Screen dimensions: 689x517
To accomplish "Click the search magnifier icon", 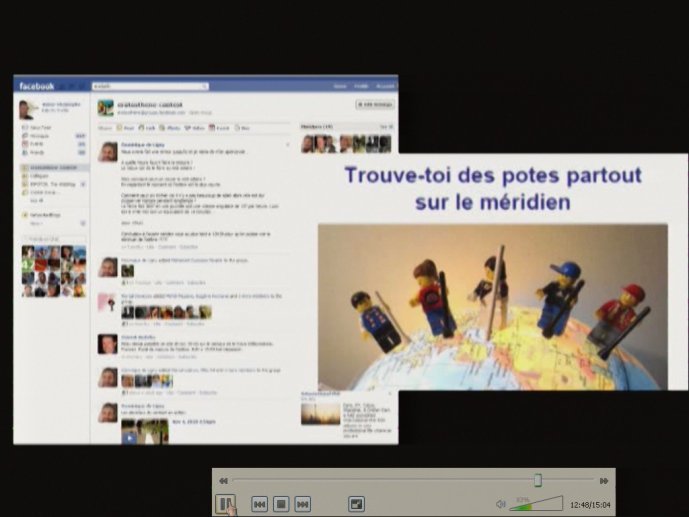I will pos(204,87).
